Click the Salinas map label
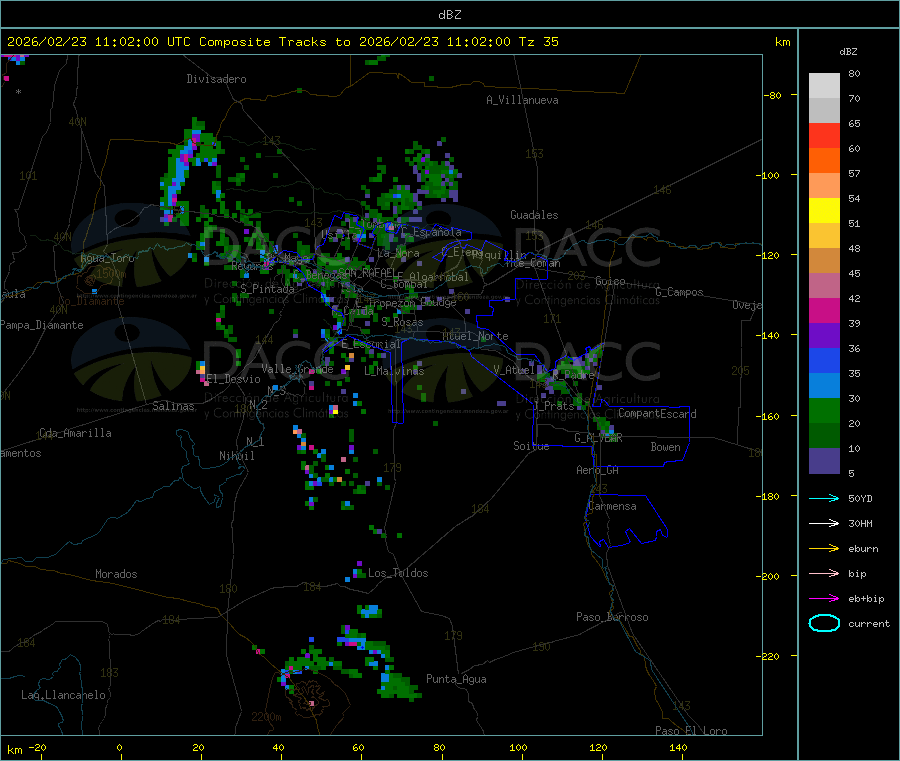Image resolution: width=900 pixels, height=761 pixels. tap(173, 406)
